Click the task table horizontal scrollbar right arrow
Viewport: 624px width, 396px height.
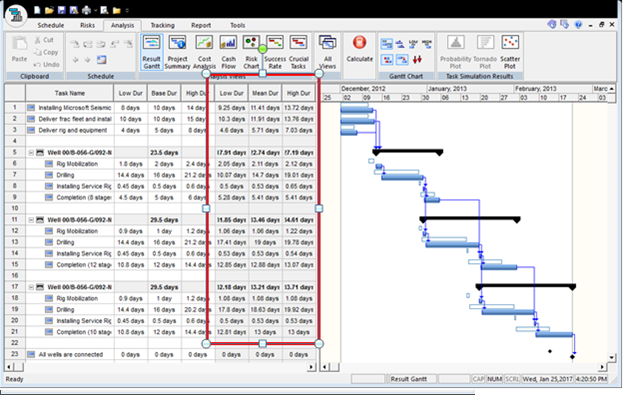click(312, 367)
